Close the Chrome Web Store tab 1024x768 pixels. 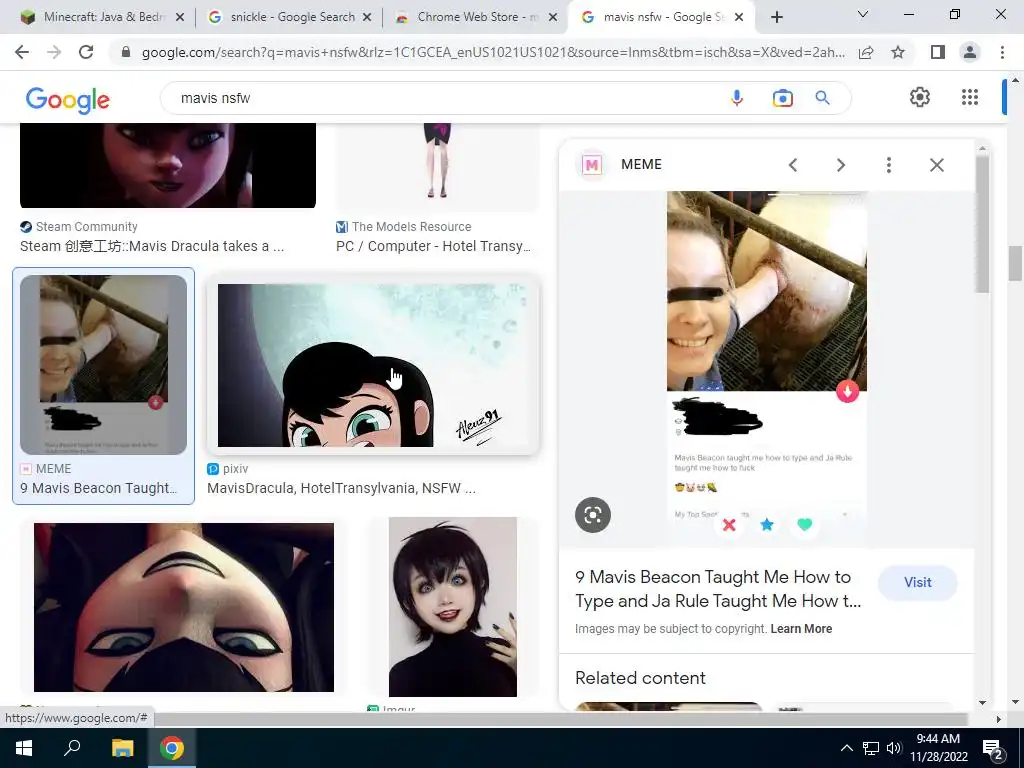click(x=553, y=18)
